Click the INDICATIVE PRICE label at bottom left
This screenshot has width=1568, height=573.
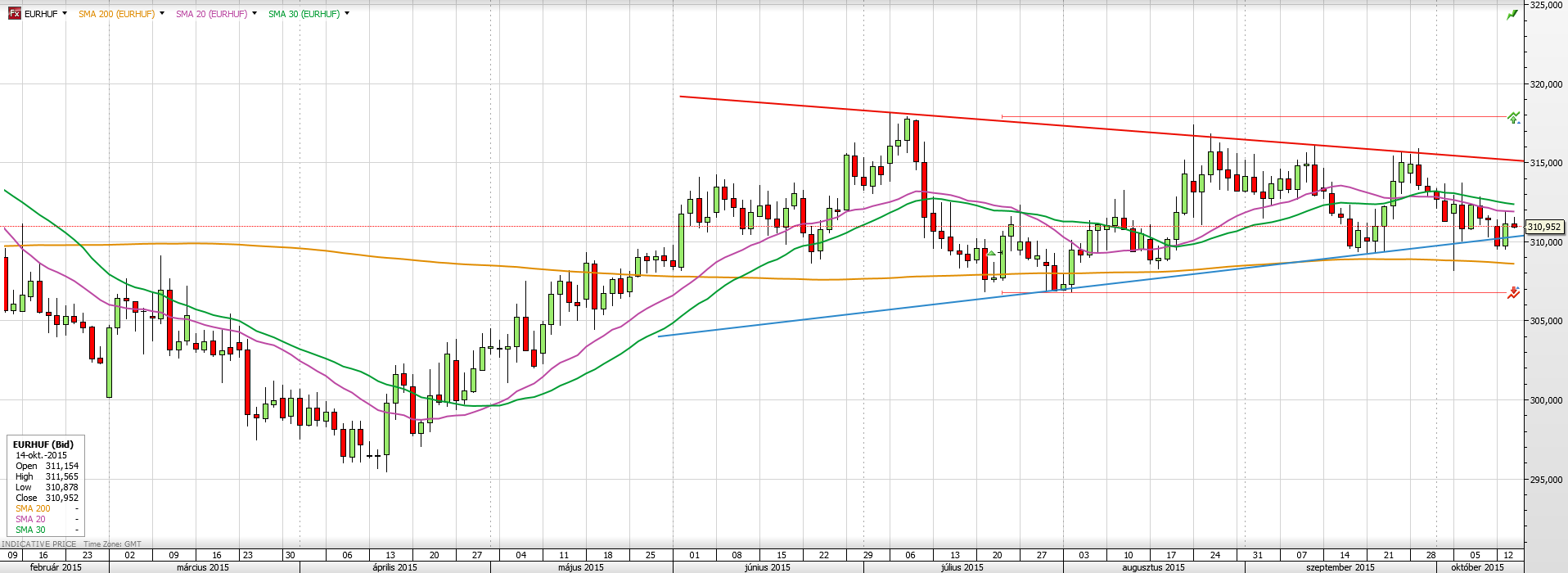(x=38, y=544)
